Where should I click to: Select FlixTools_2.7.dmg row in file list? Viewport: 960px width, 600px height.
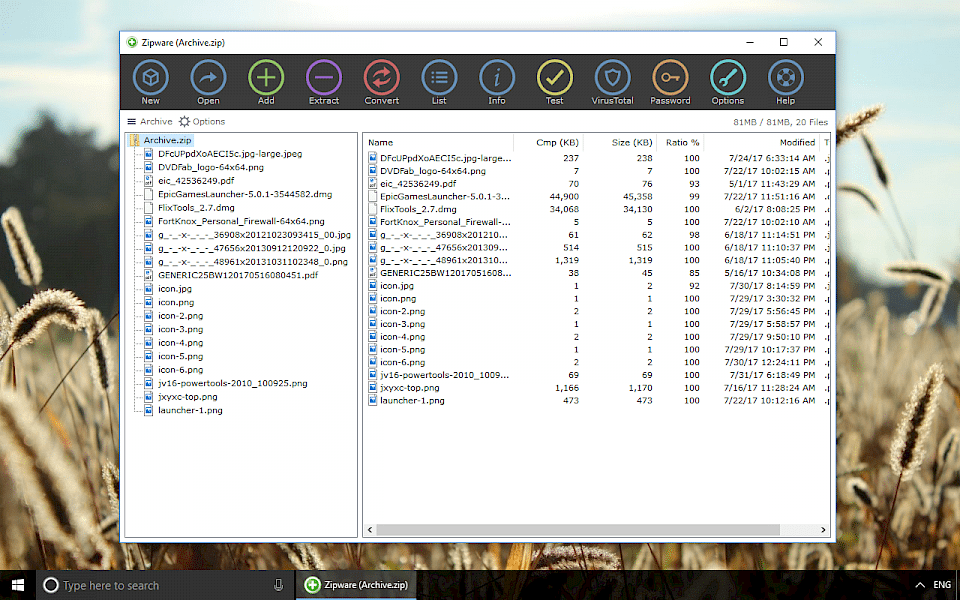pyautogui.click(x=597, y=209)
